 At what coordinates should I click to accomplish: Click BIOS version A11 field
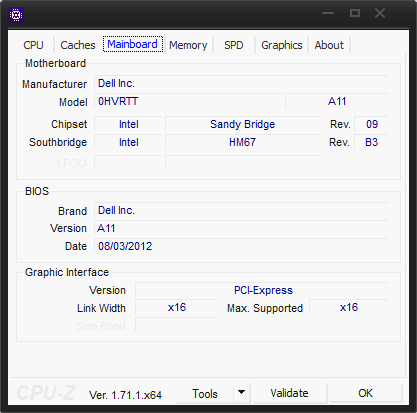pos(242,228)
